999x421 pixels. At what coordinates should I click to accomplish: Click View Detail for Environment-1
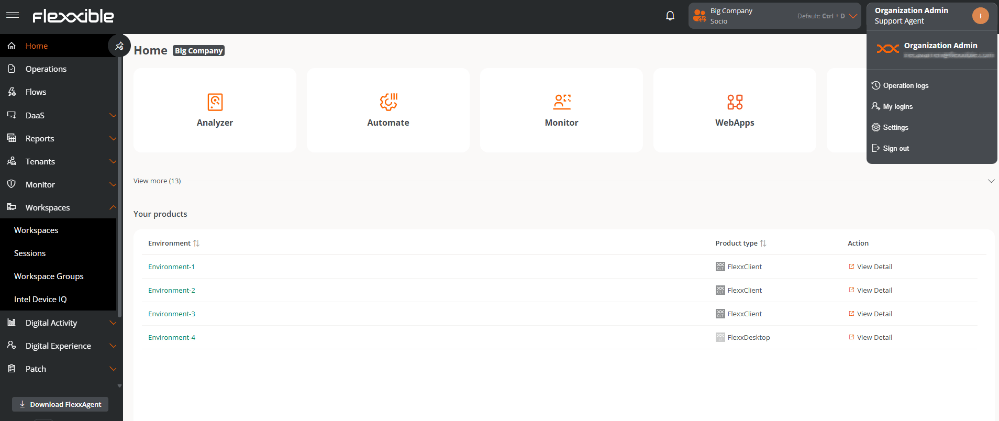(x=870, y=267)
